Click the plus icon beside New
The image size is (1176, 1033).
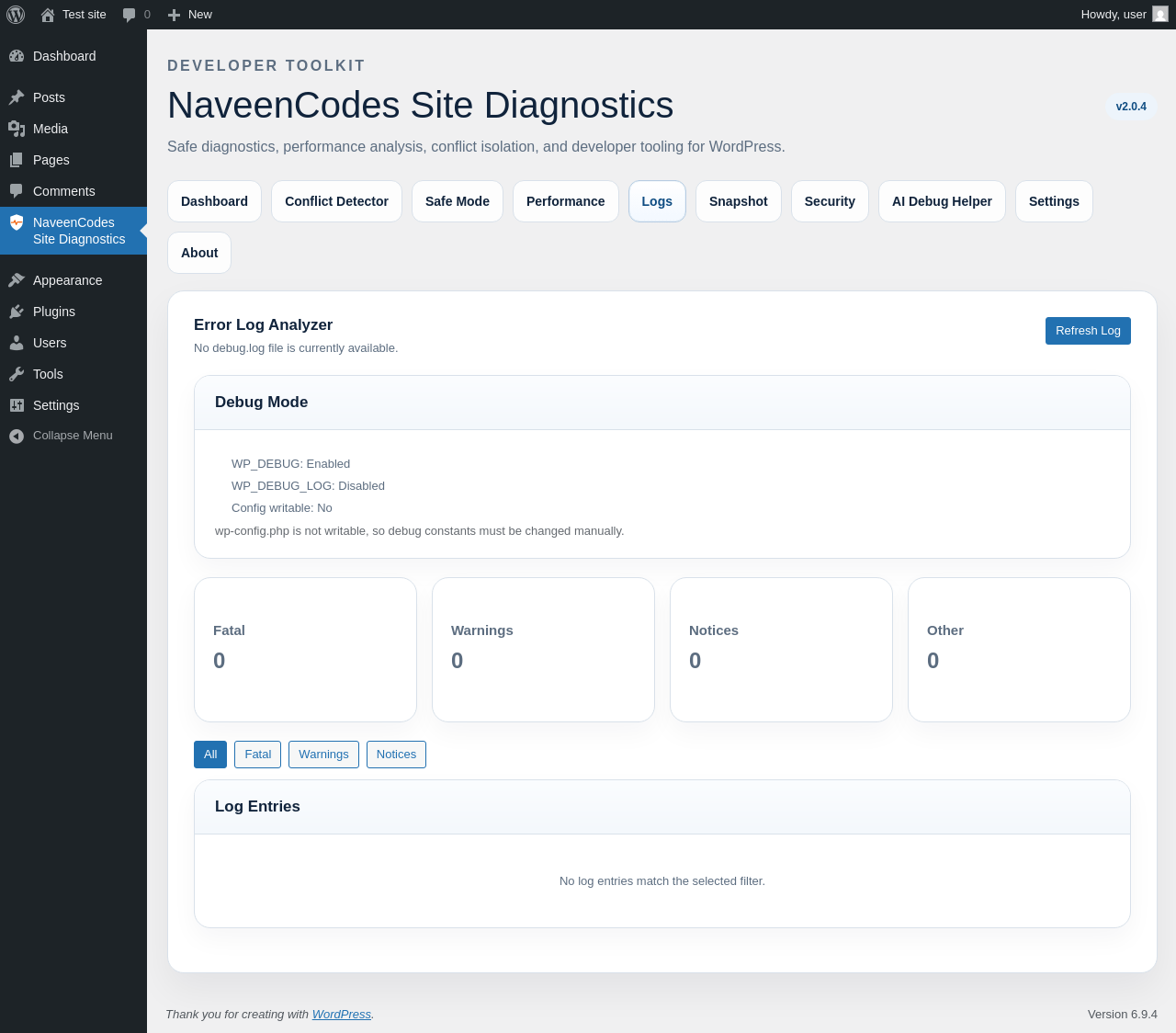[174, 15]
